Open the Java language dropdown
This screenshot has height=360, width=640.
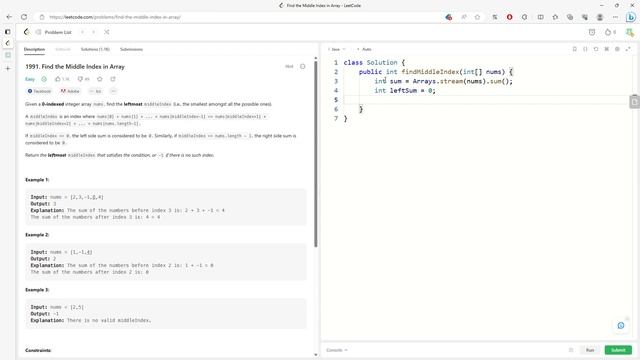point(337,49)
